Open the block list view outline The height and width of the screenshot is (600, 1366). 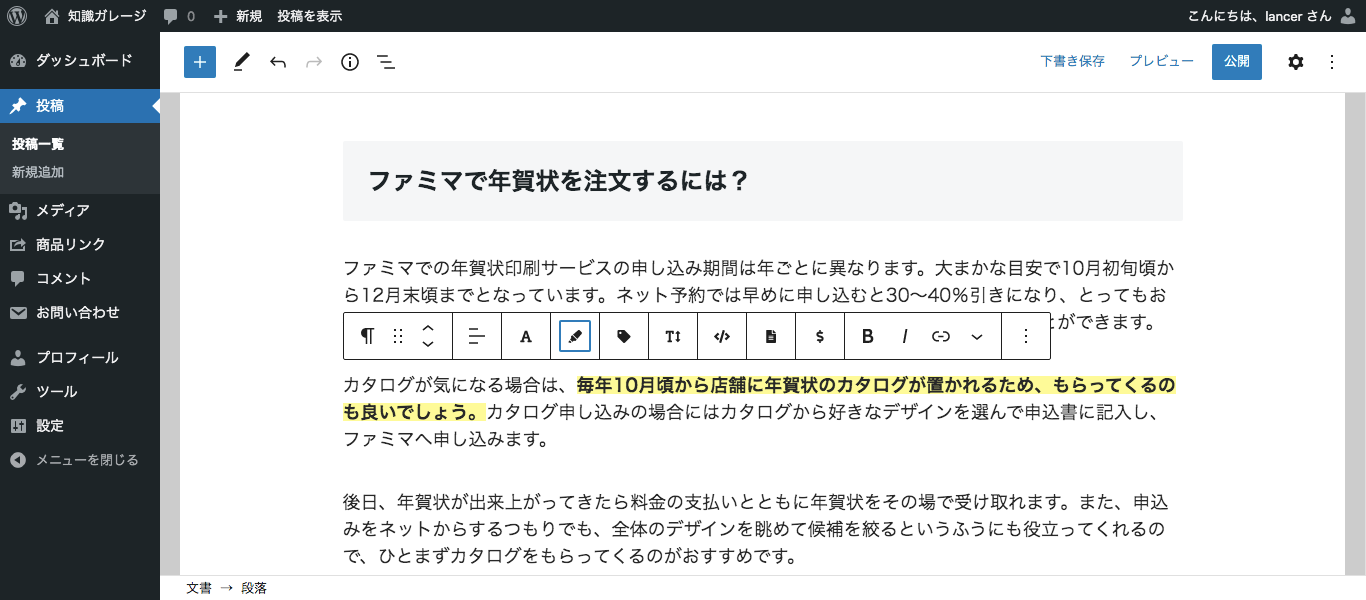tap(386, 62)
